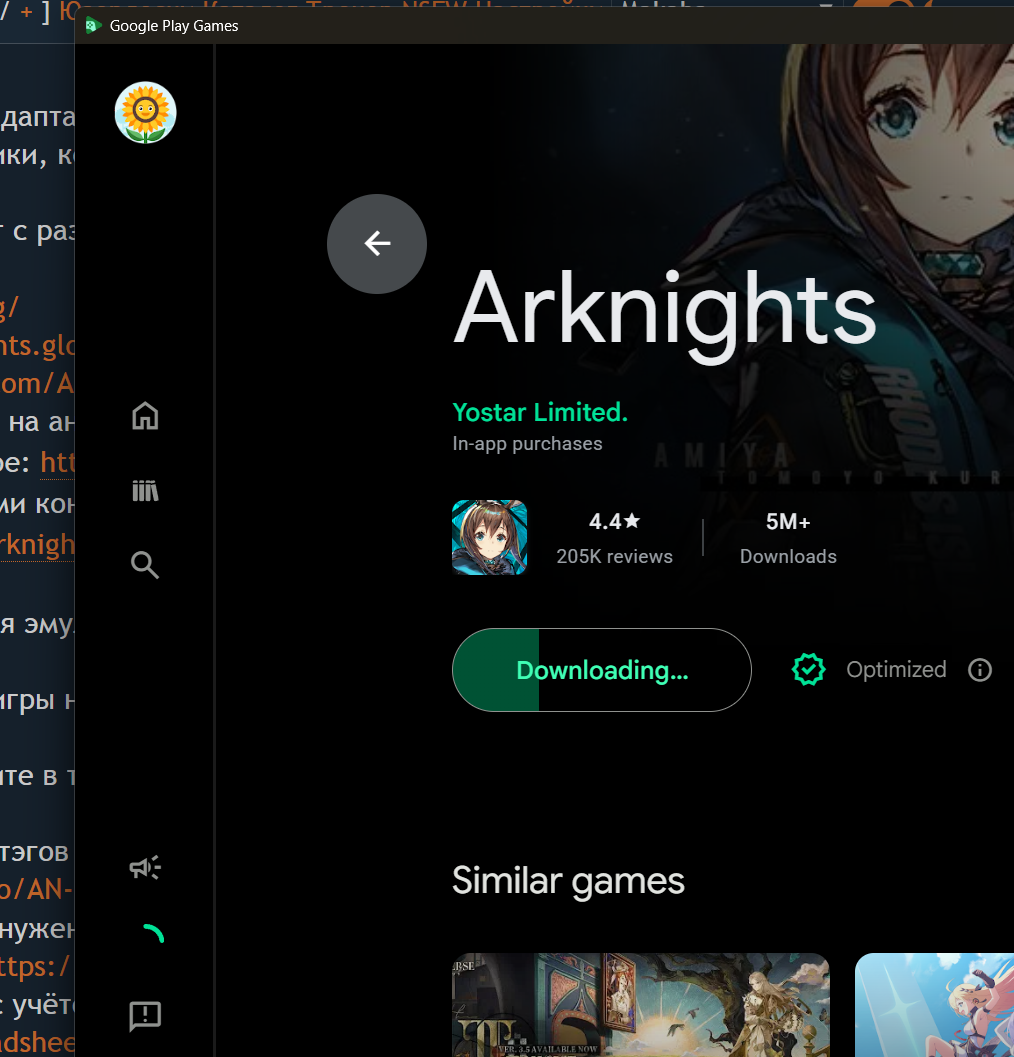The image size is (1014, 1057).
Task: Click the Google Play Games logo icon
Action: click(x=93, y=26)
